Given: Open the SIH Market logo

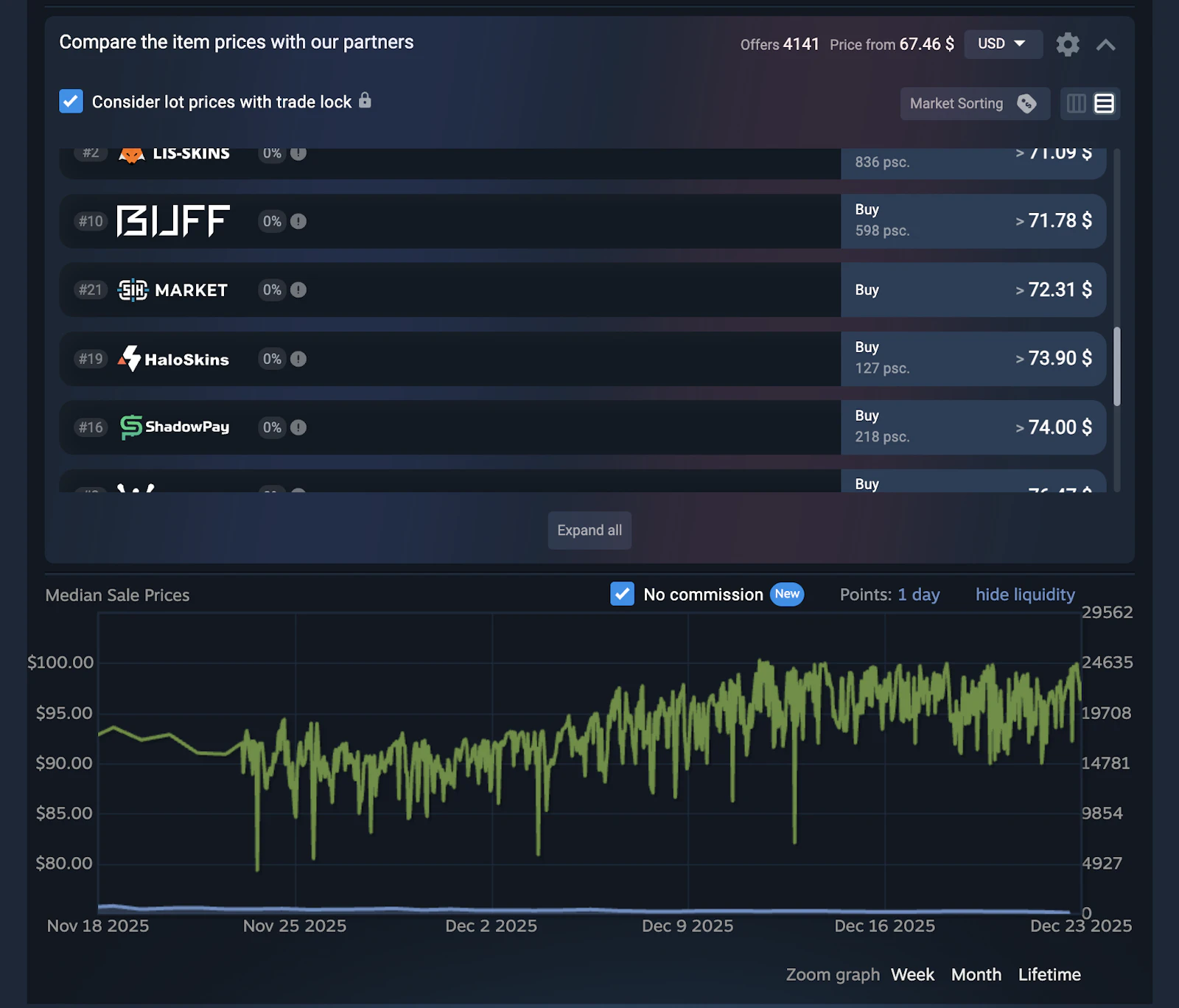Looking at the screenshot, I should point(172,290).
